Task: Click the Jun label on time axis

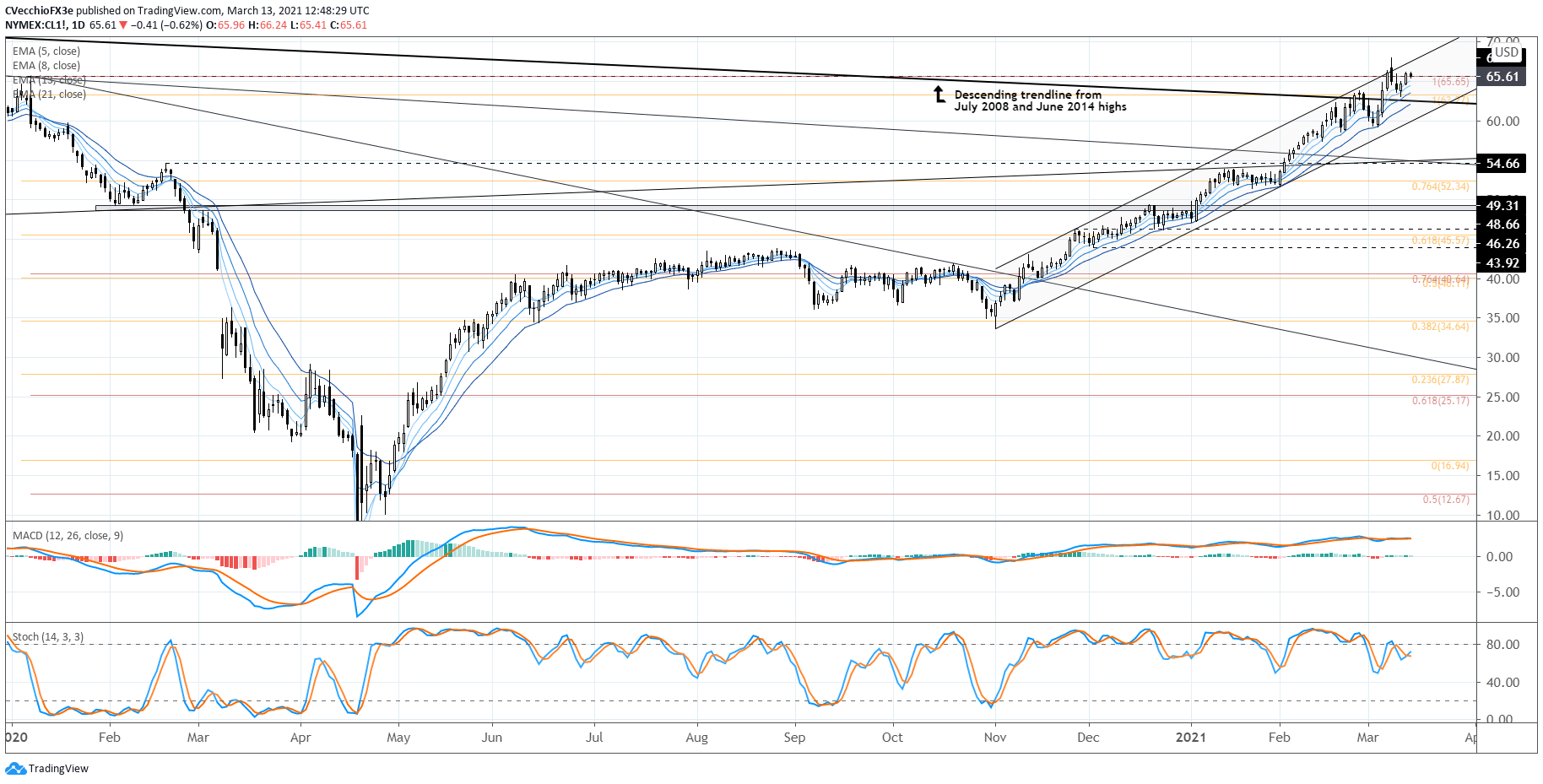Action: coord(492,738)
